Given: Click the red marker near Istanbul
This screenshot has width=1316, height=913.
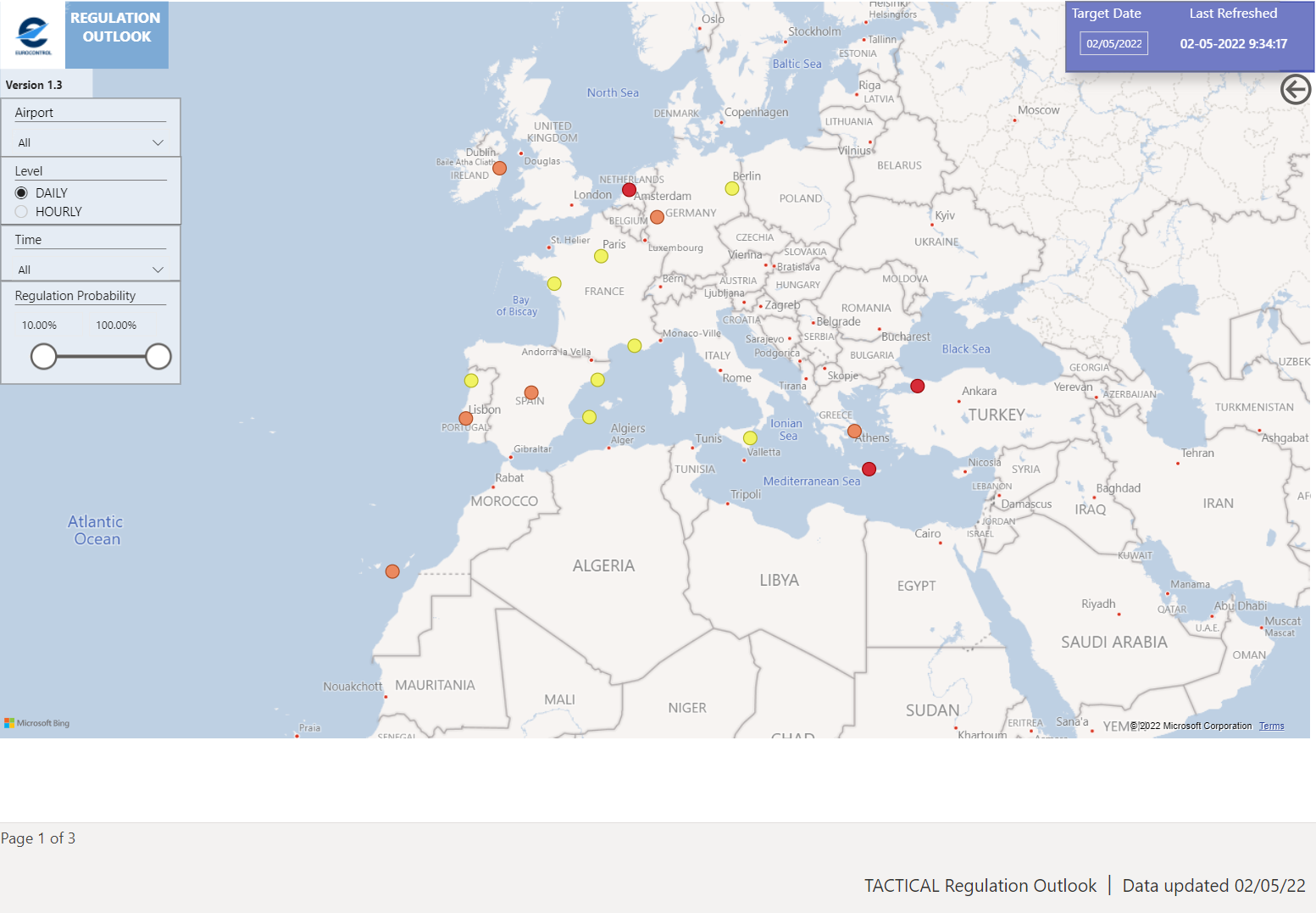Looking at the screenshot, I should pos(917,386).
